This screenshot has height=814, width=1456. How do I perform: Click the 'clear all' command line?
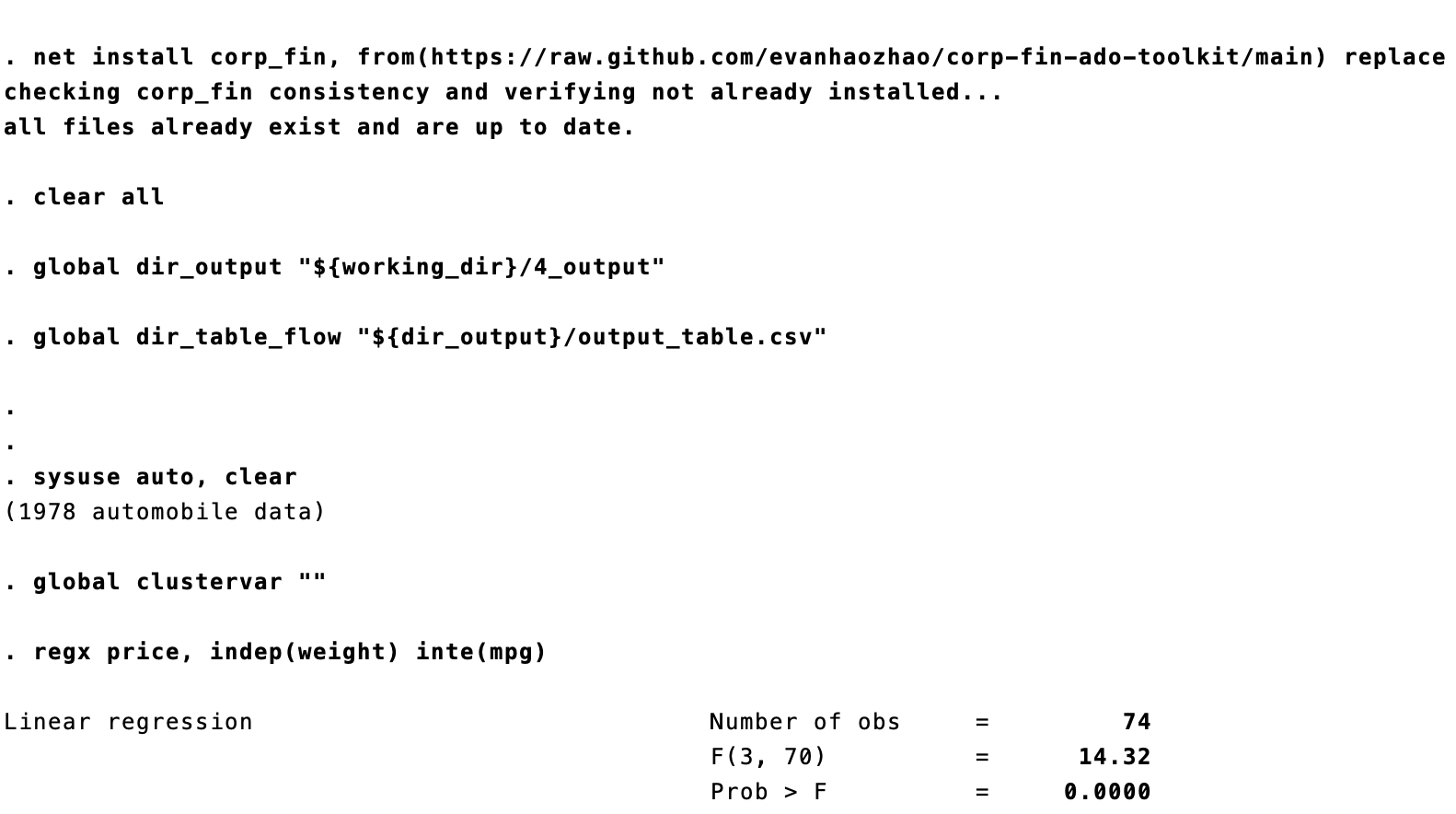(98, 197)
